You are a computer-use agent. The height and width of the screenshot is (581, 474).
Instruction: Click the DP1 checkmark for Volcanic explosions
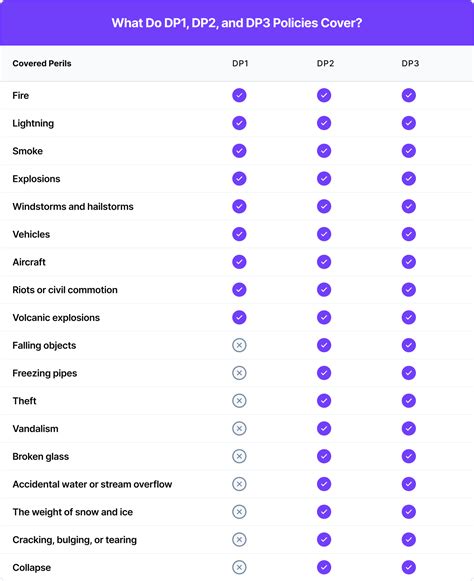pyautogui.click(x=239, y=318)
